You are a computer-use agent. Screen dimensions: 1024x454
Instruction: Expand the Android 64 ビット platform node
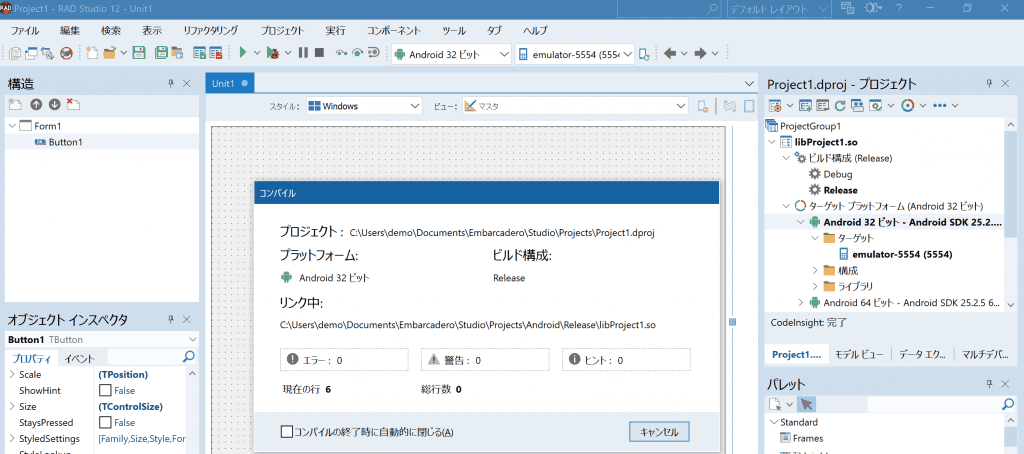point(801,302)
